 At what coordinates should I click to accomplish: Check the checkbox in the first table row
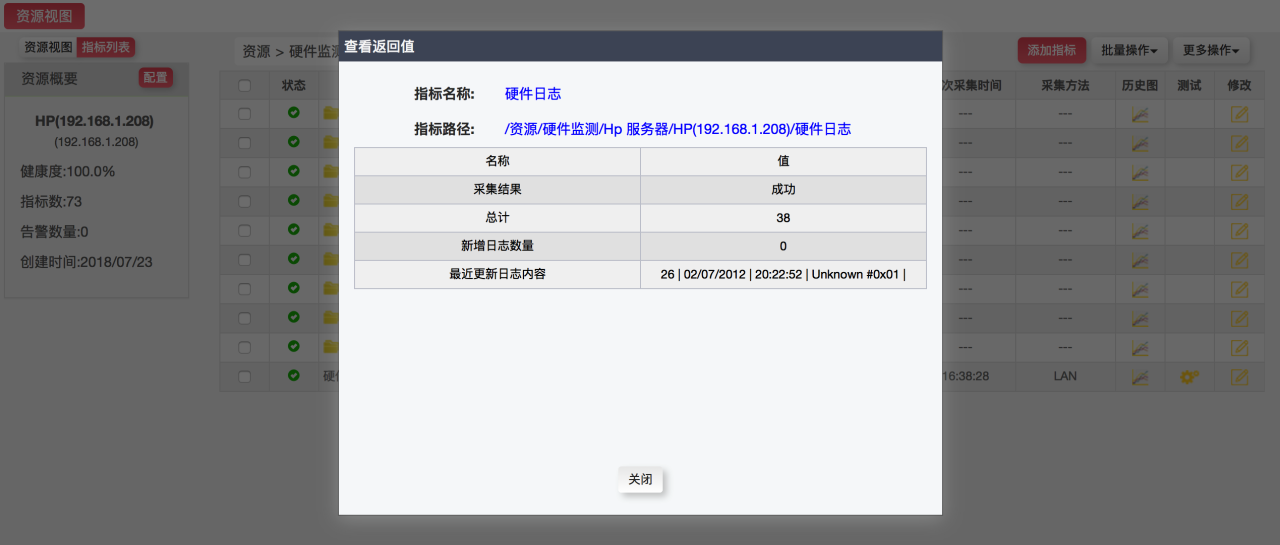245,114
